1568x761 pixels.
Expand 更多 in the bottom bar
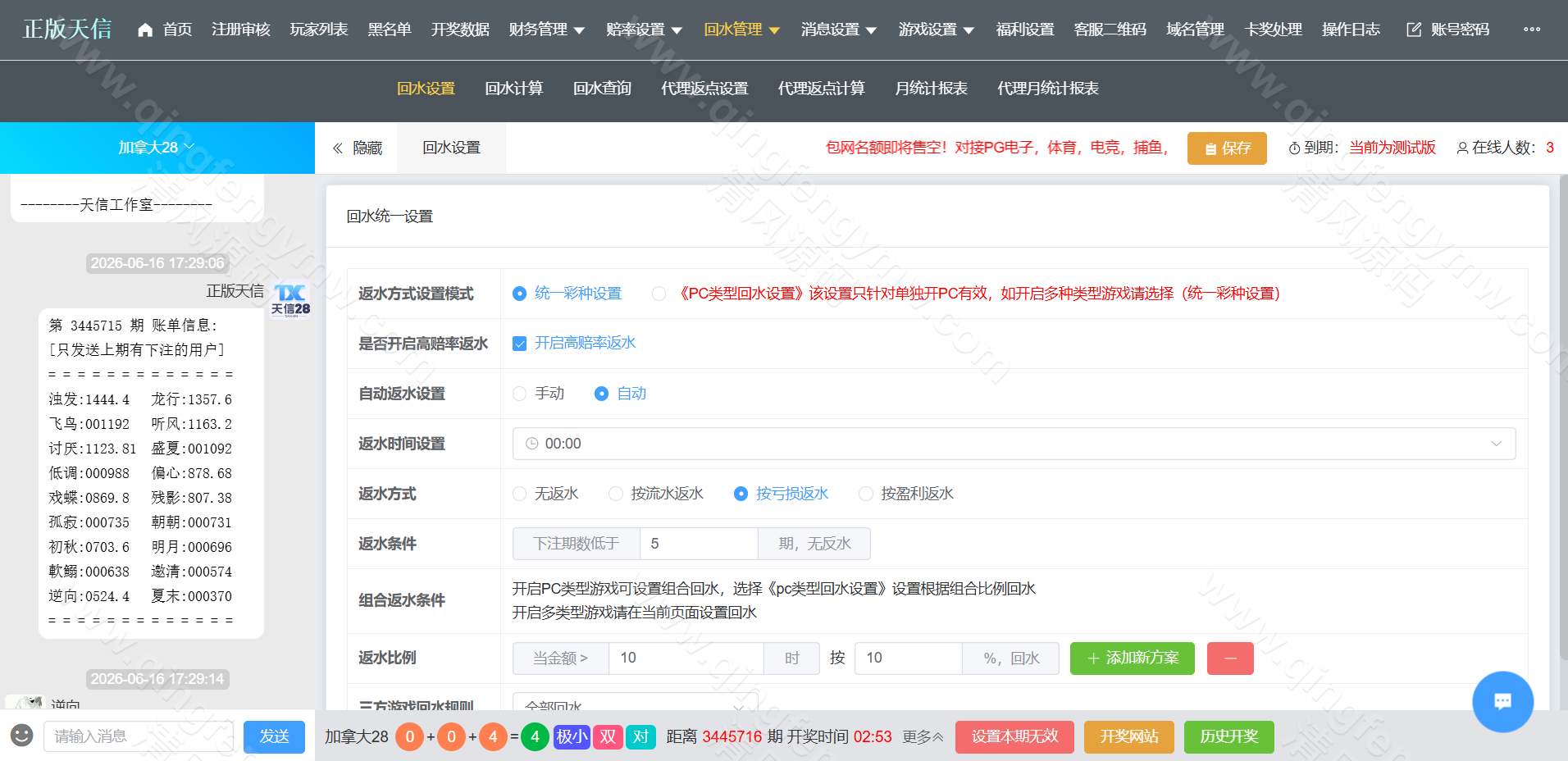point(923,737)
